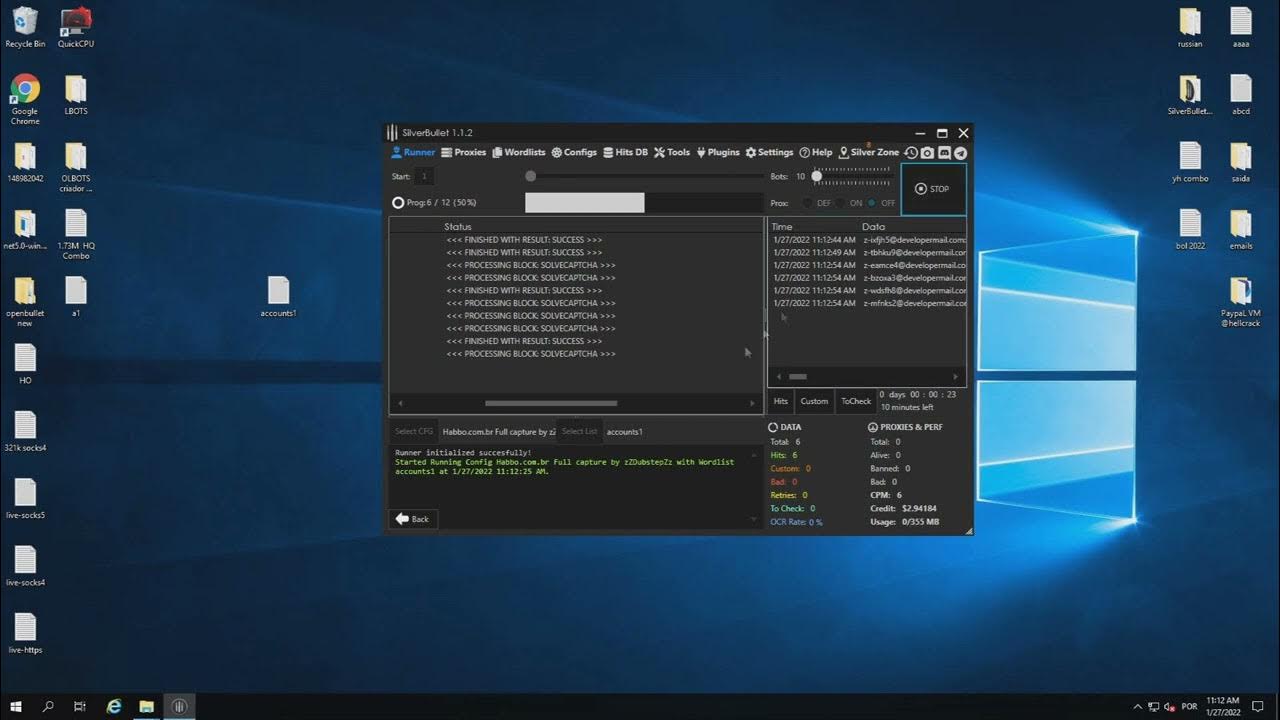Select the z-wdsfh8@developermail.com hit row

click(867, 290)
